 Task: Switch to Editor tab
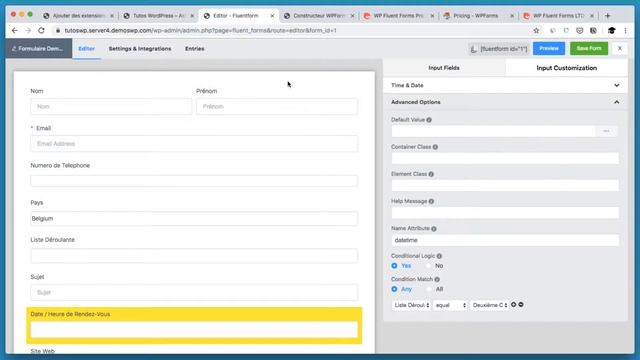pos(87,49)
